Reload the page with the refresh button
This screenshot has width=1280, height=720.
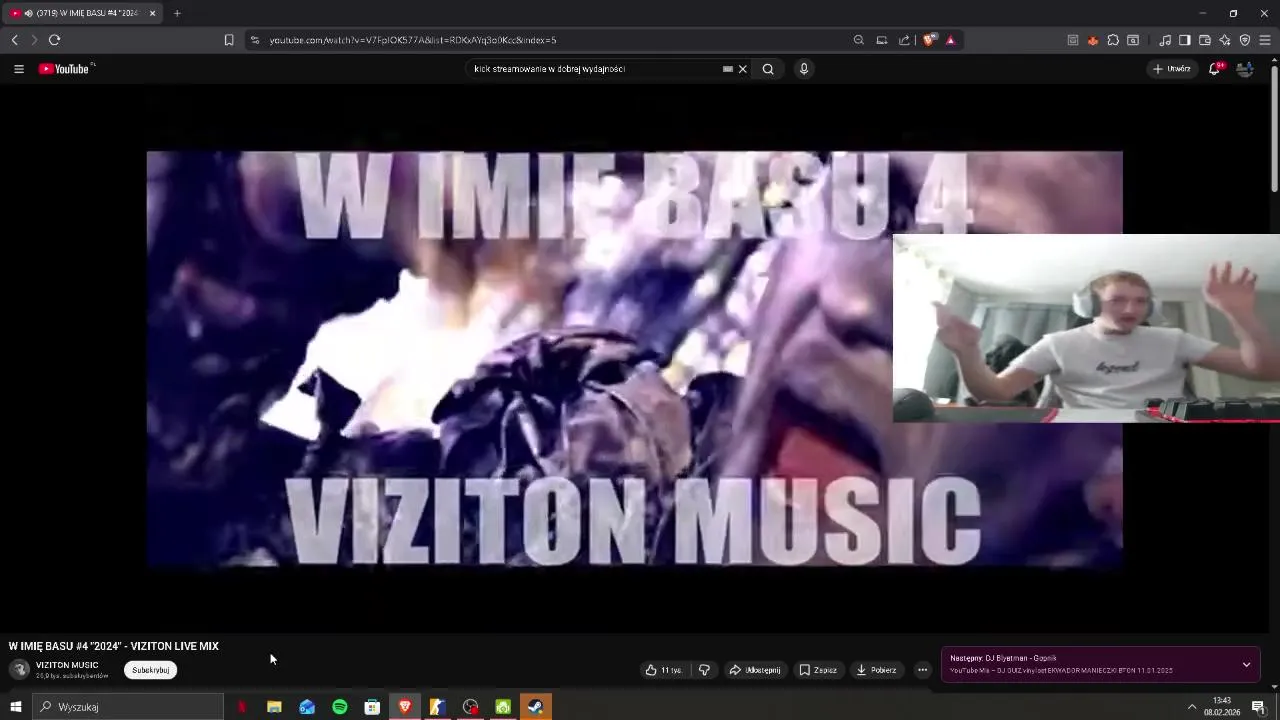54,40
